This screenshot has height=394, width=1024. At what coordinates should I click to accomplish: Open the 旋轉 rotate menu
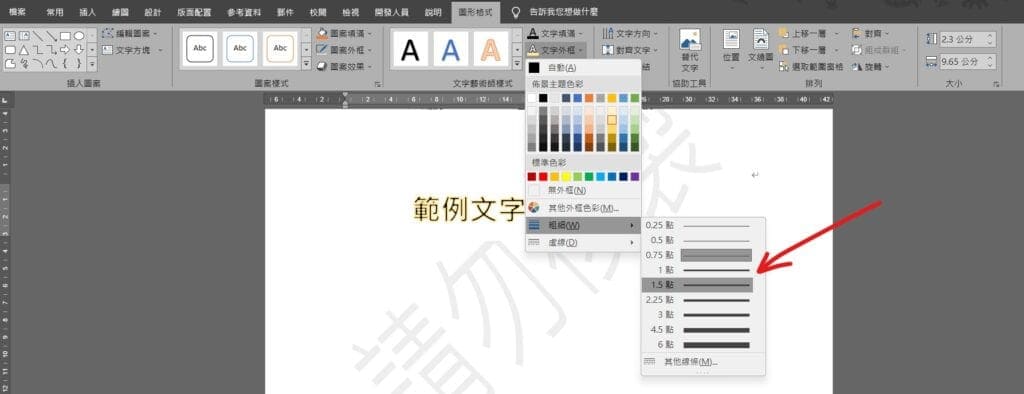point(871,67)
